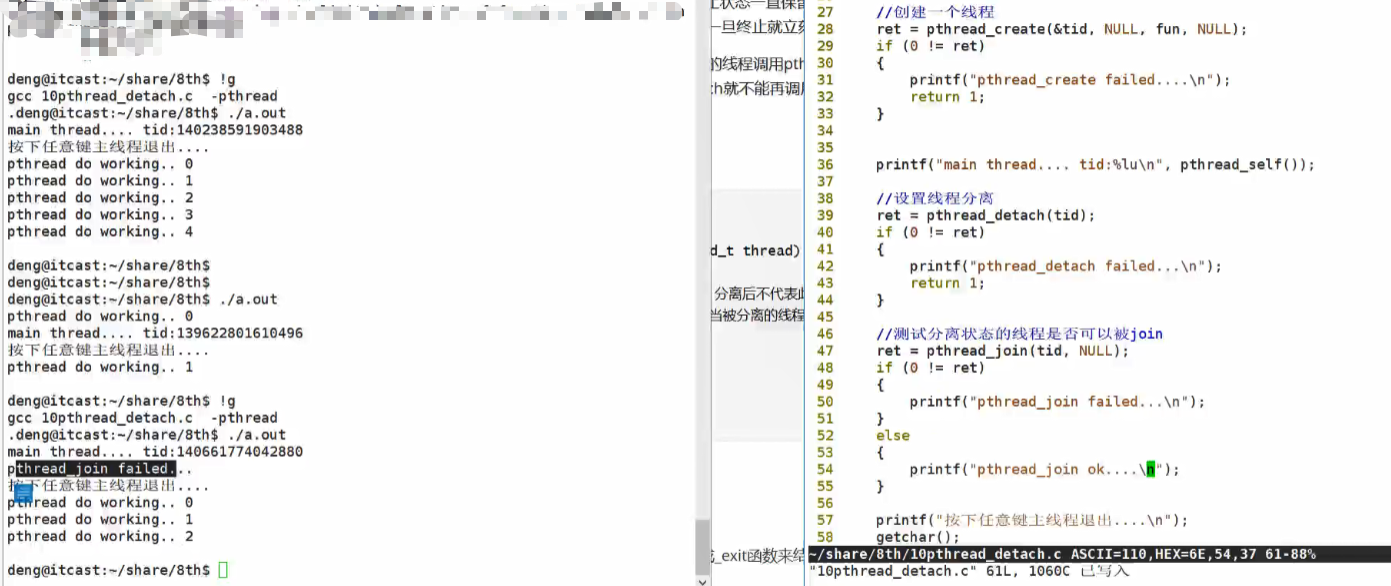Click comment '//设置线程分离' on line 38
The image size is (1391, 586).
tap(935, 199)
